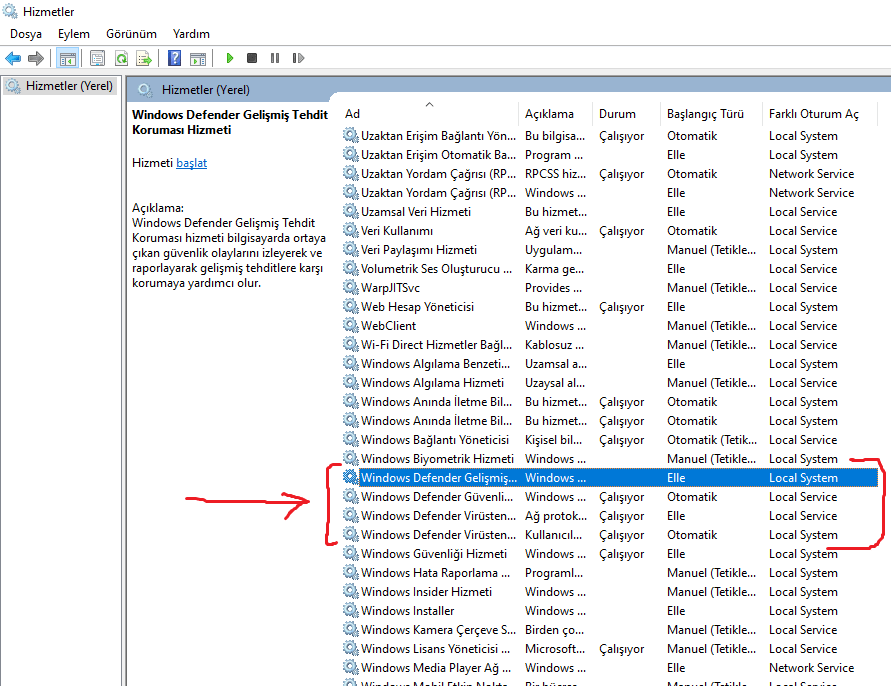Open the Dosya menu

tap(26, 34)
